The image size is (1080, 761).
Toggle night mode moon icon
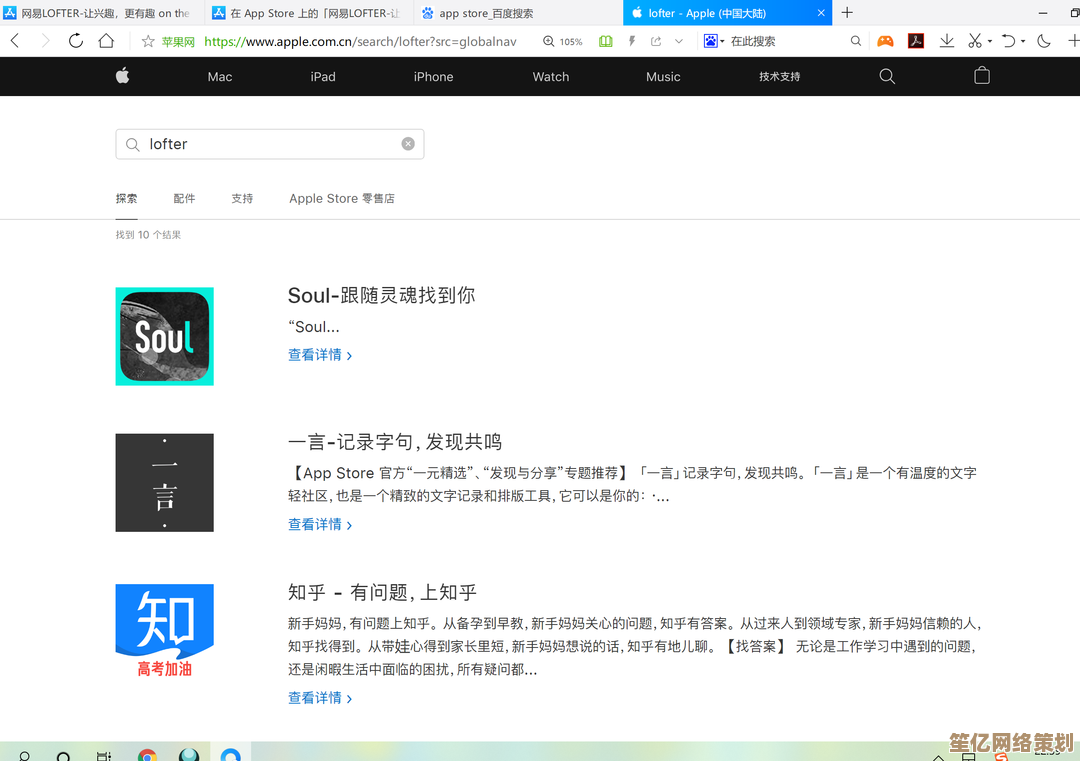click(1044, 41)
